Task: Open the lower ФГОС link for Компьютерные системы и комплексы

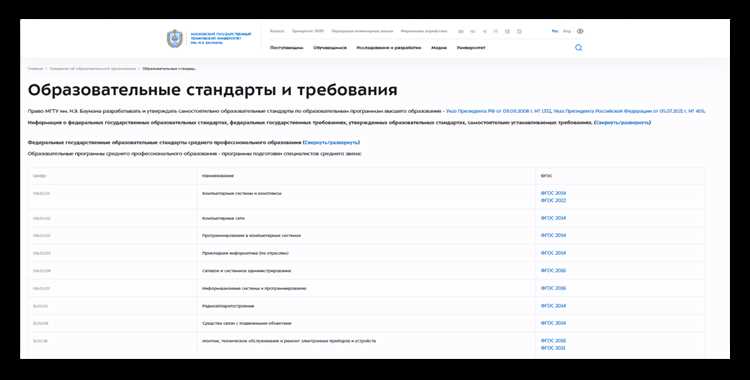Action: [553, 201]
